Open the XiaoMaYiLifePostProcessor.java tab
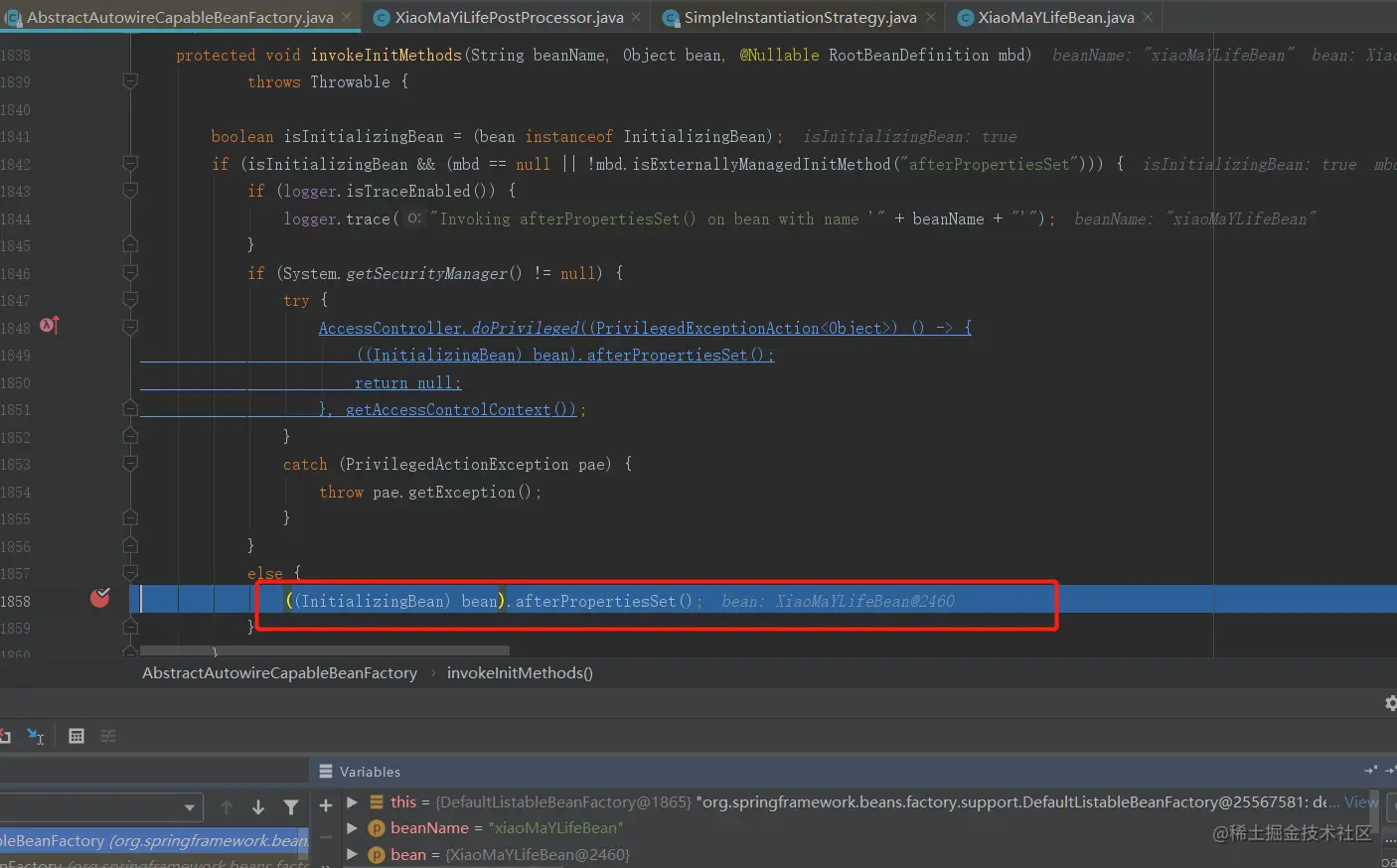 coord(508,17)
